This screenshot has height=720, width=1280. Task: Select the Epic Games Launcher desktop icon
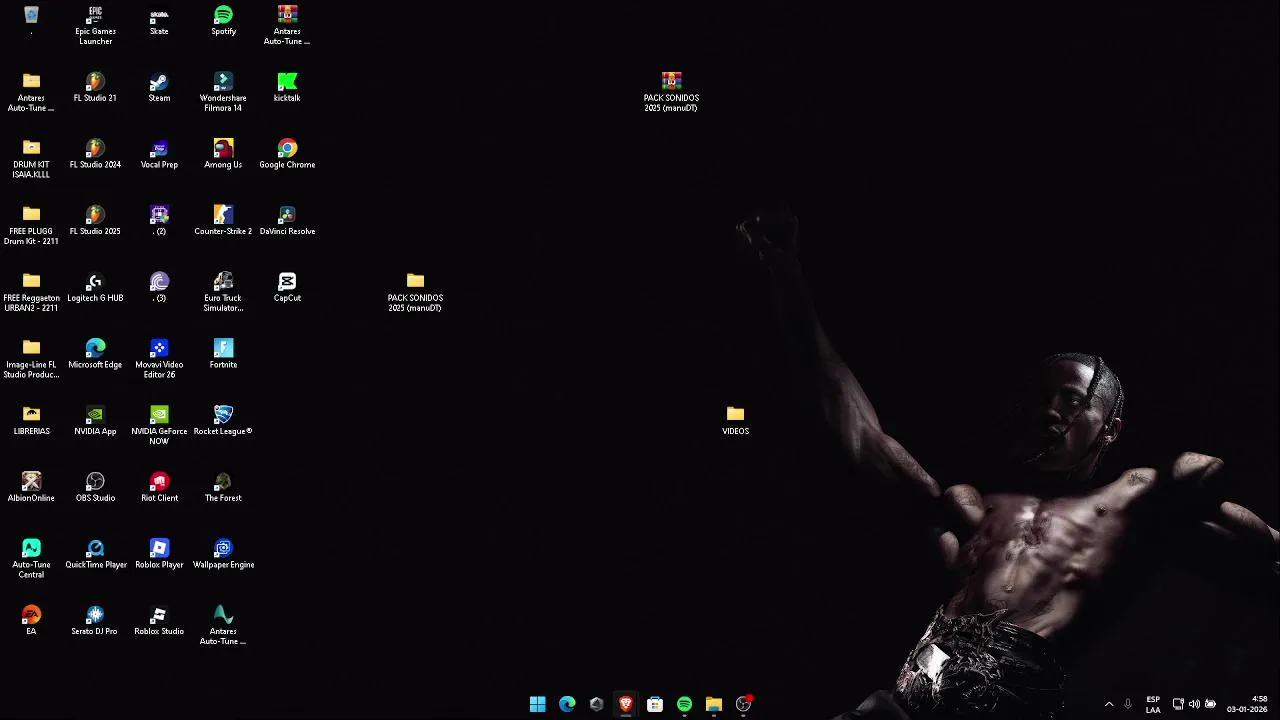(x=95, y=26)
